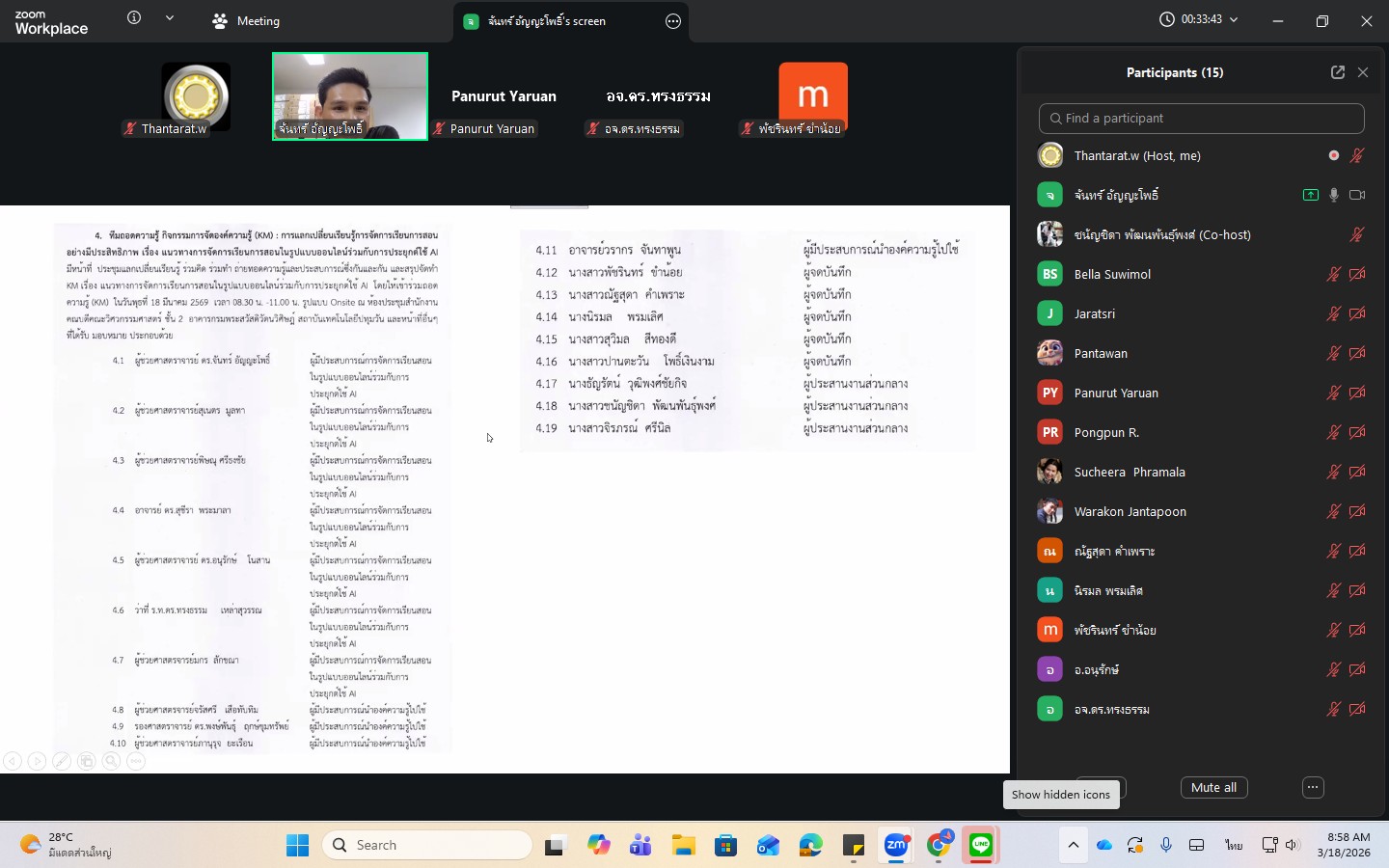Select Sucheera Phramala participant name
The image size is (1389, 868).
pyautogui.click(x=1130, y=472)
